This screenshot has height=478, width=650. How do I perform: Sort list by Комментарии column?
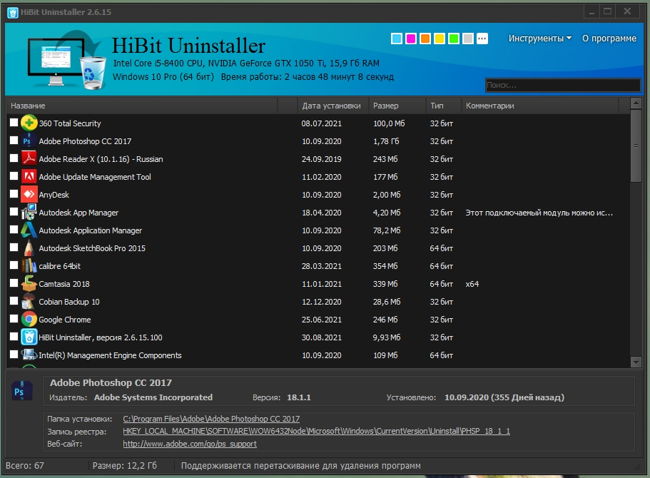pos(540,106)
